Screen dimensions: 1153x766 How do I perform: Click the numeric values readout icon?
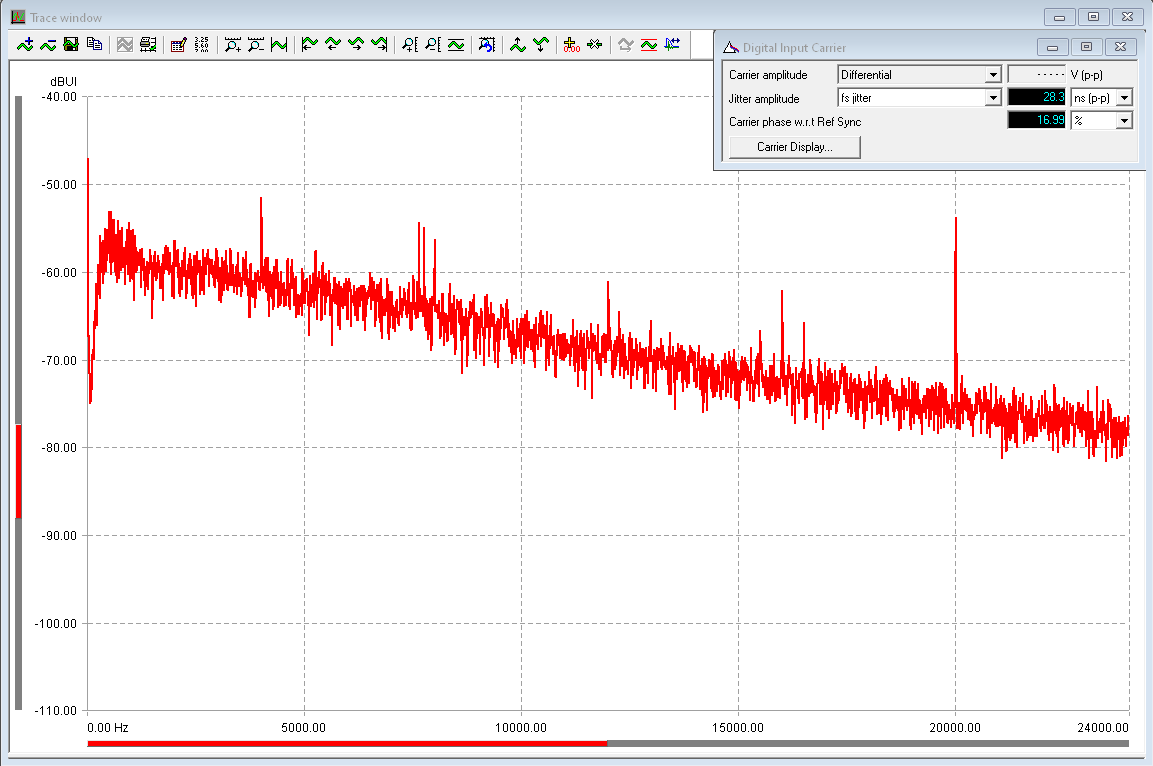click(202, 44)
